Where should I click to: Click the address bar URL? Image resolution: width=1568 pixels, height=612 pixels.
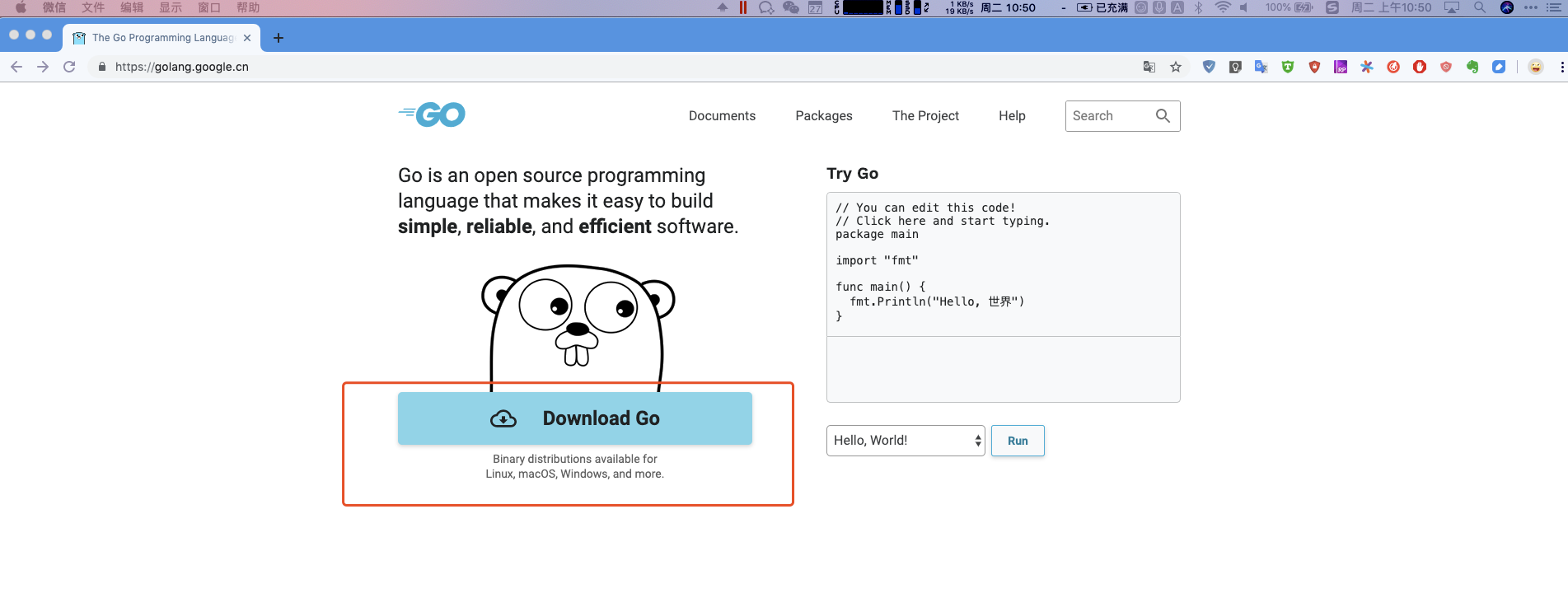pyautogui.click(x=182, y=67)
